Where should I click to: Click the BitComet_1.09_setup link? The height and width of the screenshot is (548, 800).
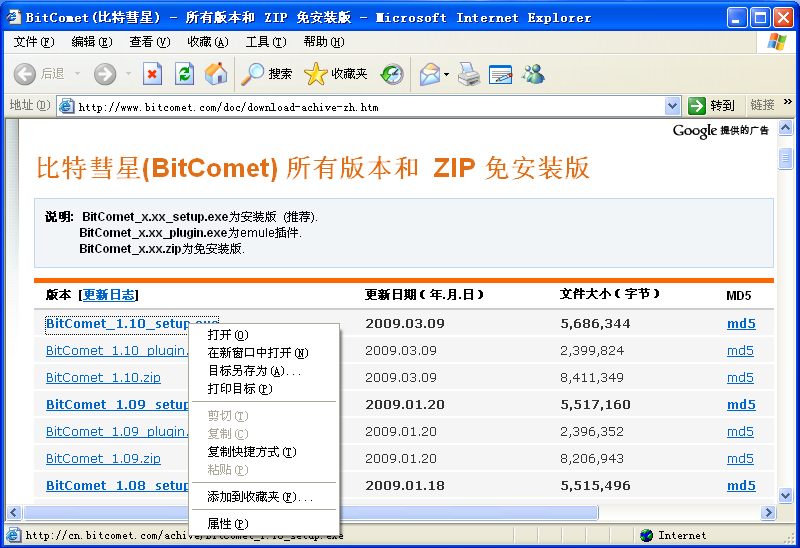point(117,405)
